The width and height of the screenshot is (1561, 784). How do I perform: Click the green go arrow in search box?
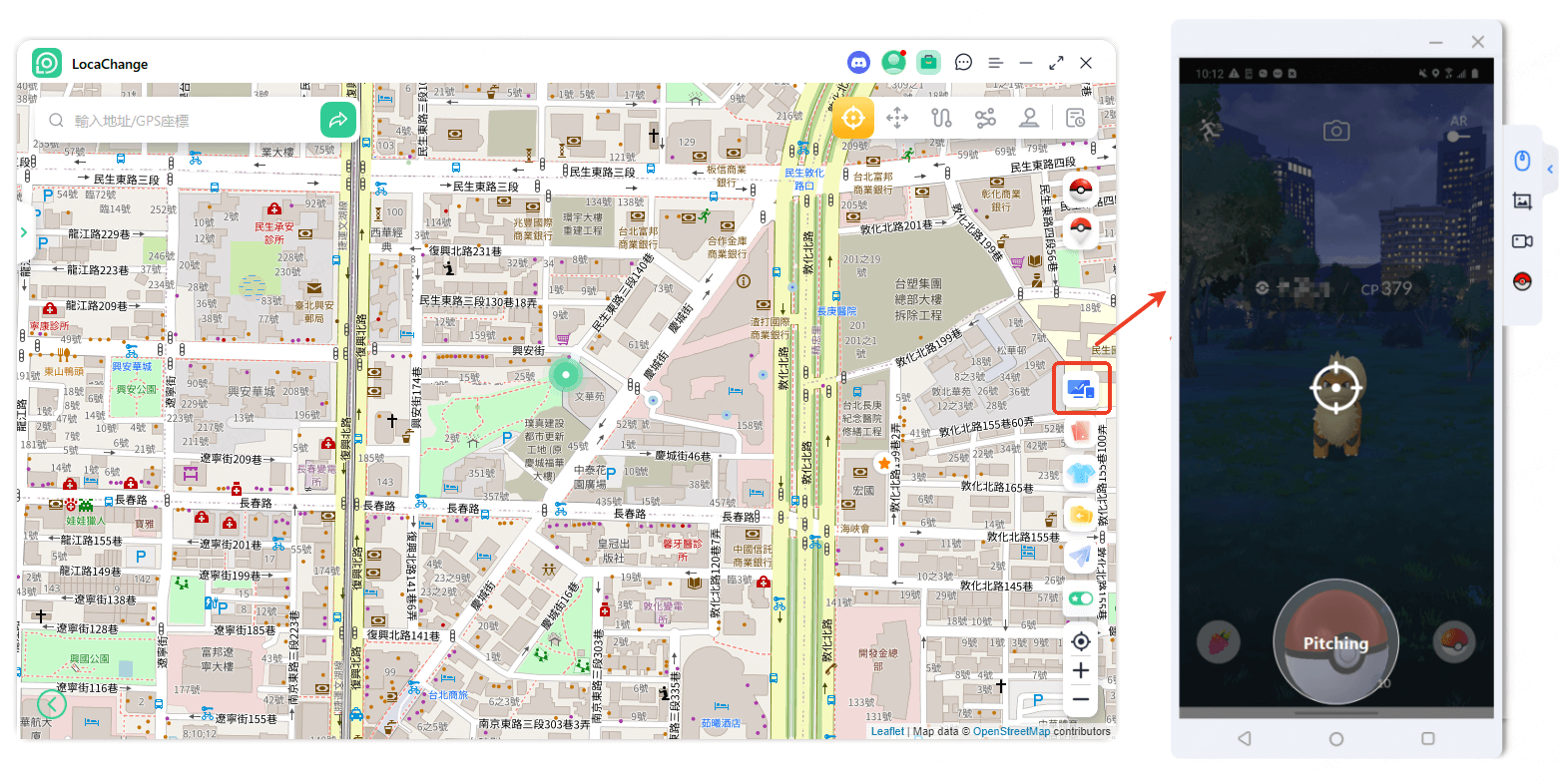click(338, 120)
